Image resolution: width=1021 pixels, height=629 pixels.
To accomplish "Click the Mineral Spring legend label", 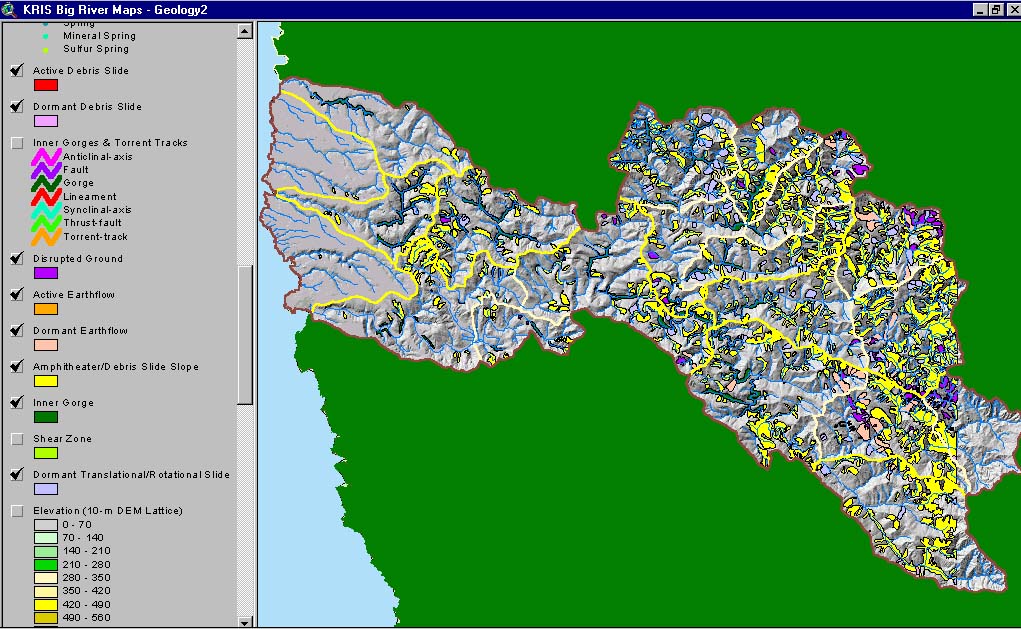I will click(100, 36).
